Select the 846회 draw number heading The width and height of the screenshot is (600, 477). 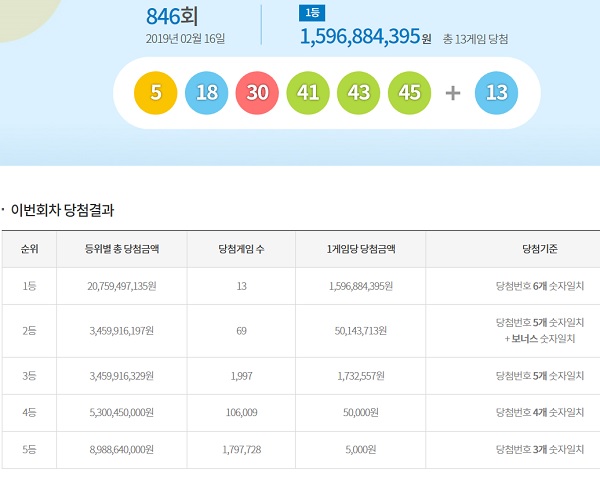172,16
